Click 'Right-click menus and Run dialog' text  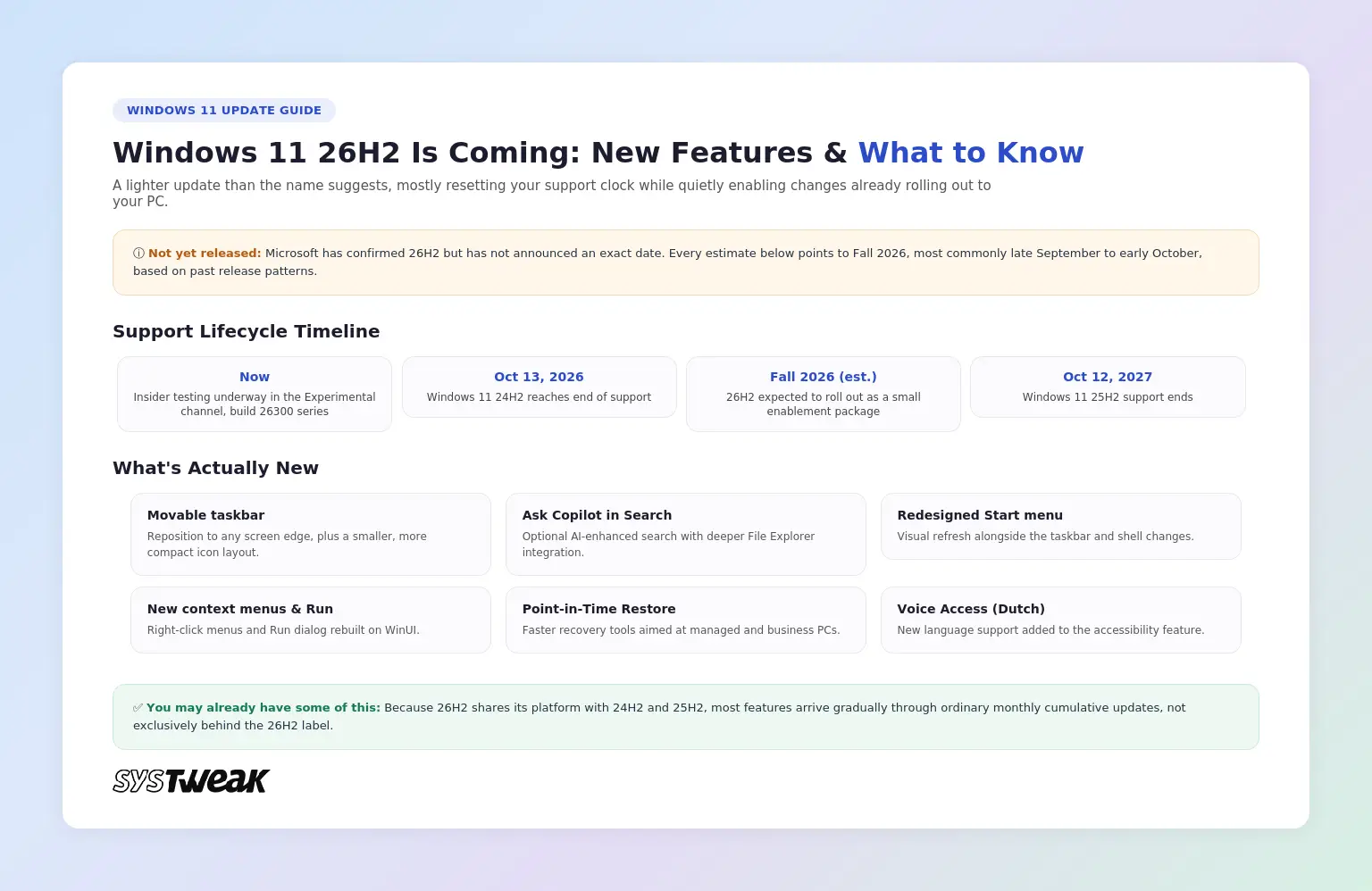coord(283,630)
